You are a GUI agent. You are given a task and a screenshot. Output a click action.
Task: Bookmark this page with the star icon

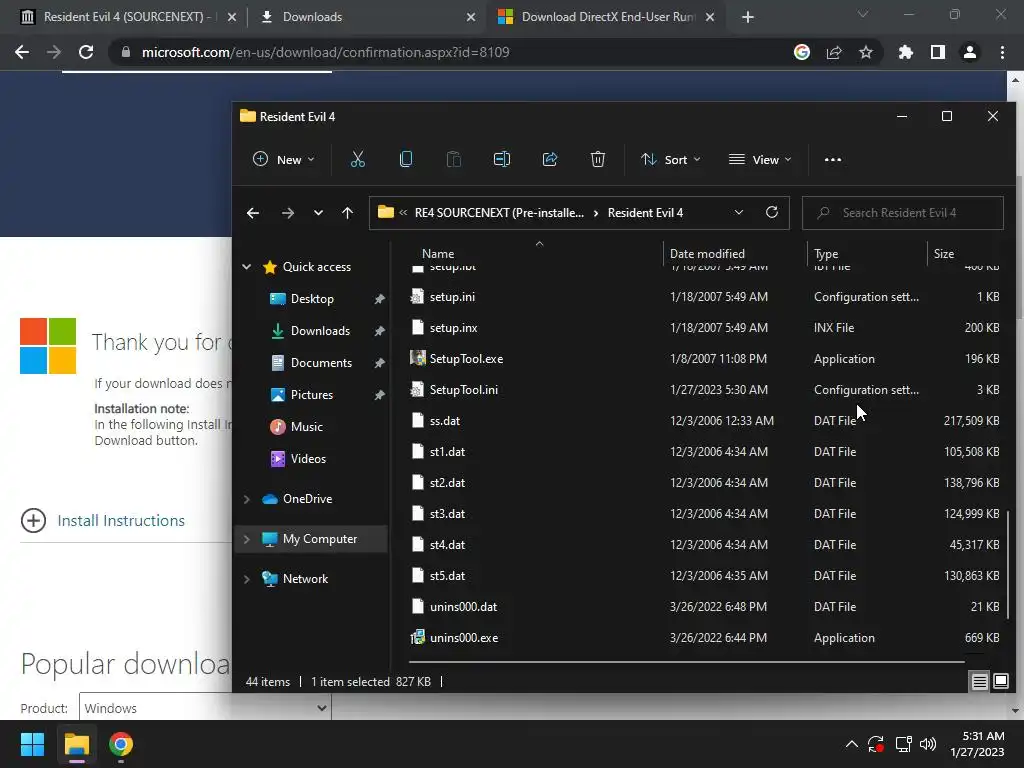point(866,52)
